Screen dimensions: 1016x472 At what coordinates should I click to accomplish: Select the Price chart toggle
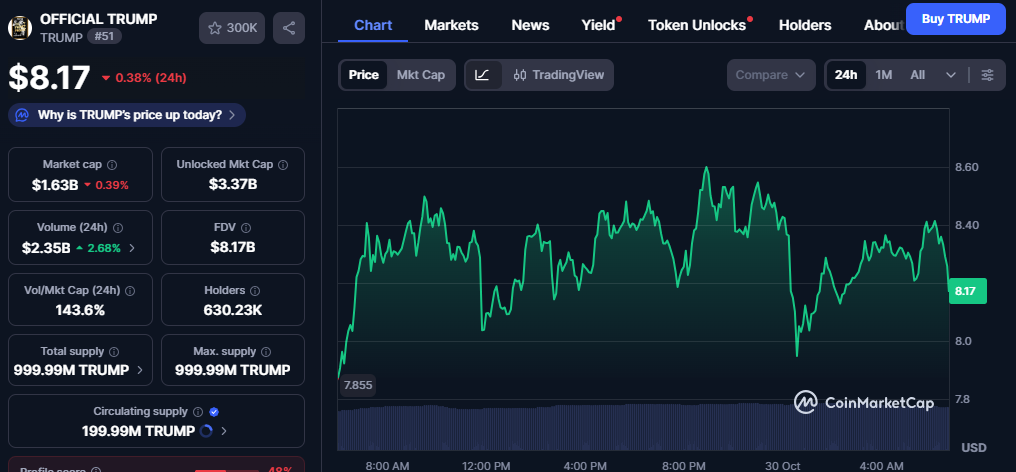click(364, 75)
